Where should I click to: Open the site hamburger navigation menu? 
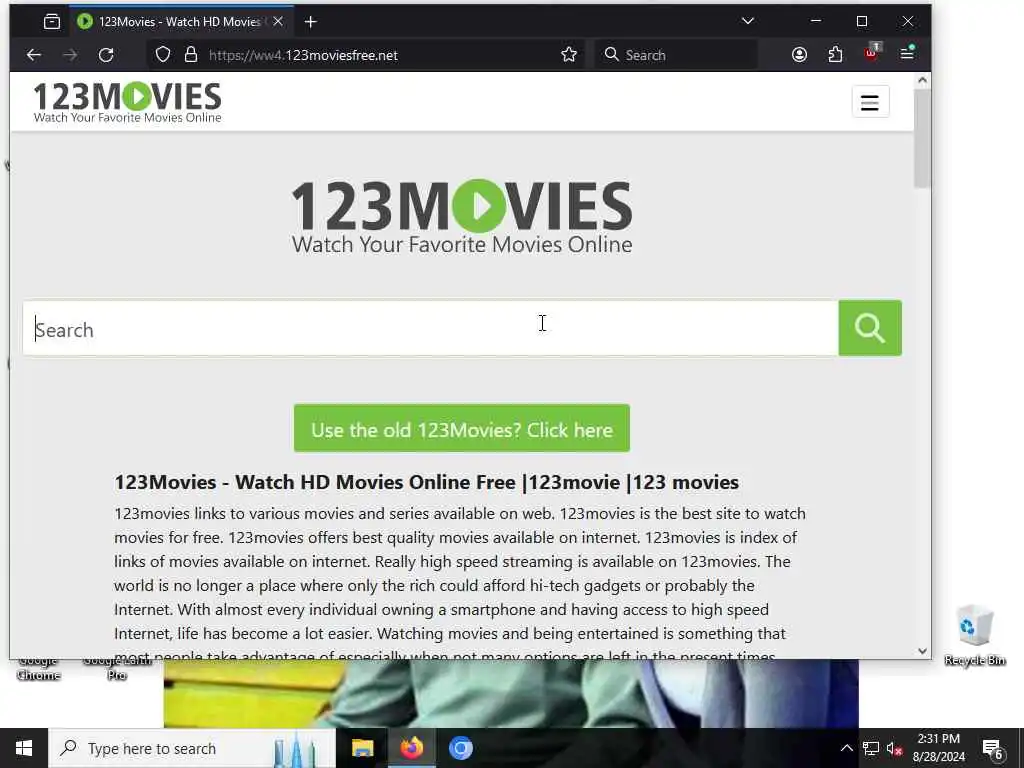pos(870,102)
